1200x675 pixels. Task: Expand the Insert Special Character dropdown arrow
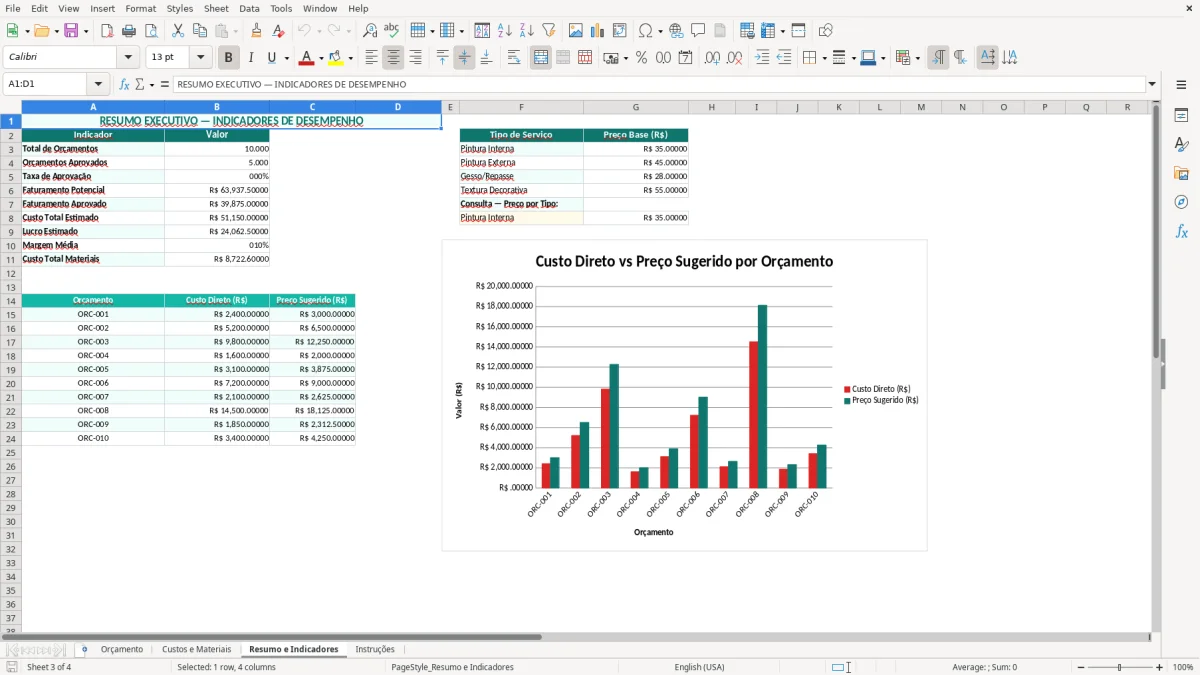coord(658,31)
